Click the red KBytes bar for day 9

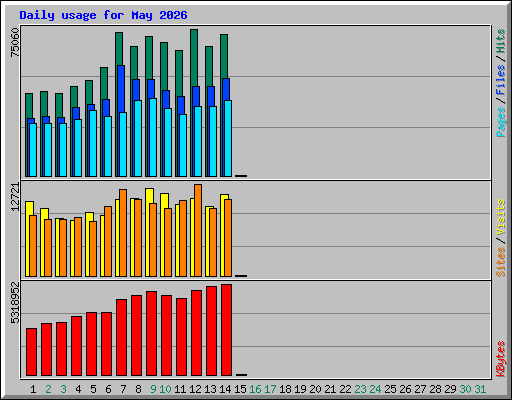click(x=151, y=333)
